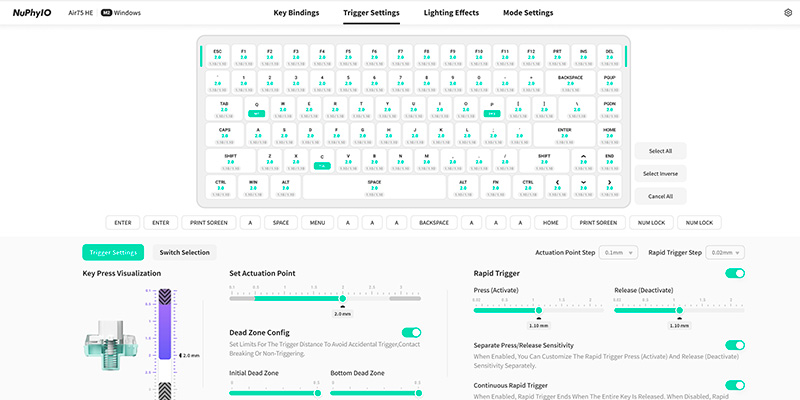Select the CAPS key on the keyboard
Viewport: 800px width, 400px height.
point(224,135)
